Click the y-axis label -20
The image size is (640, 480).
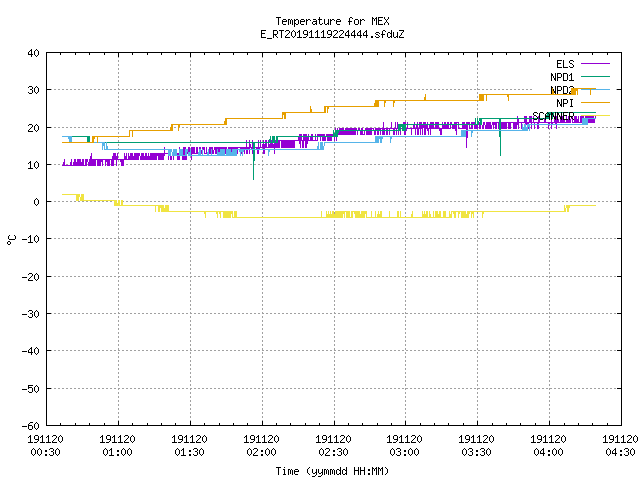tap(31, 277)
